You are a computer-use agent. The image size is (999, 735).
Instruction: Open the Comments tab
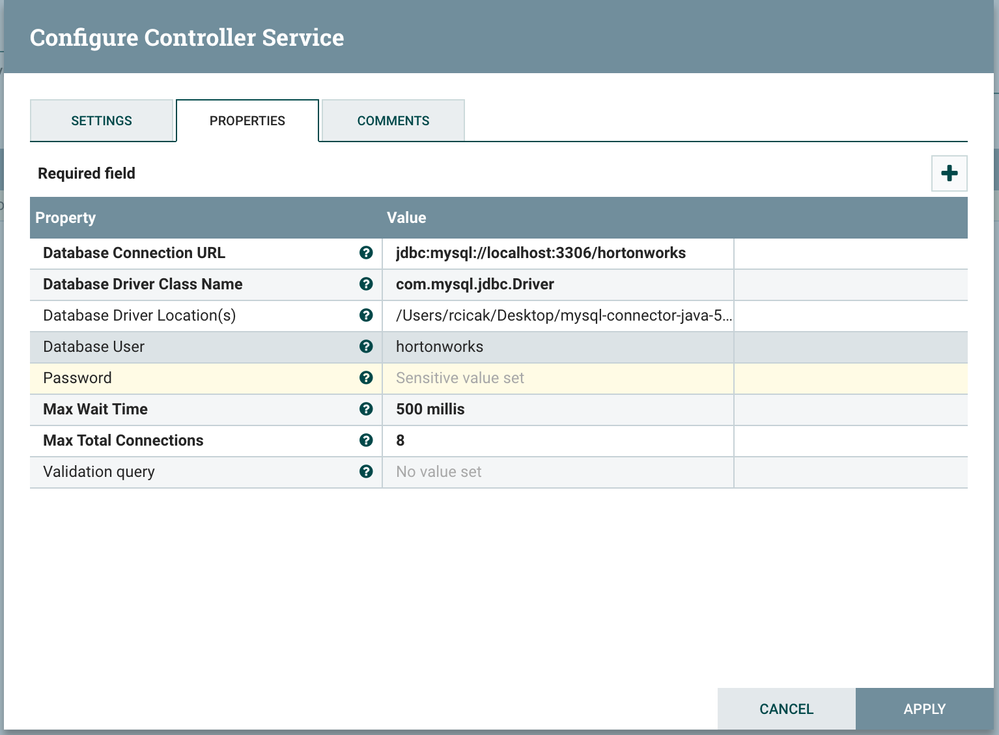point(393,121)
